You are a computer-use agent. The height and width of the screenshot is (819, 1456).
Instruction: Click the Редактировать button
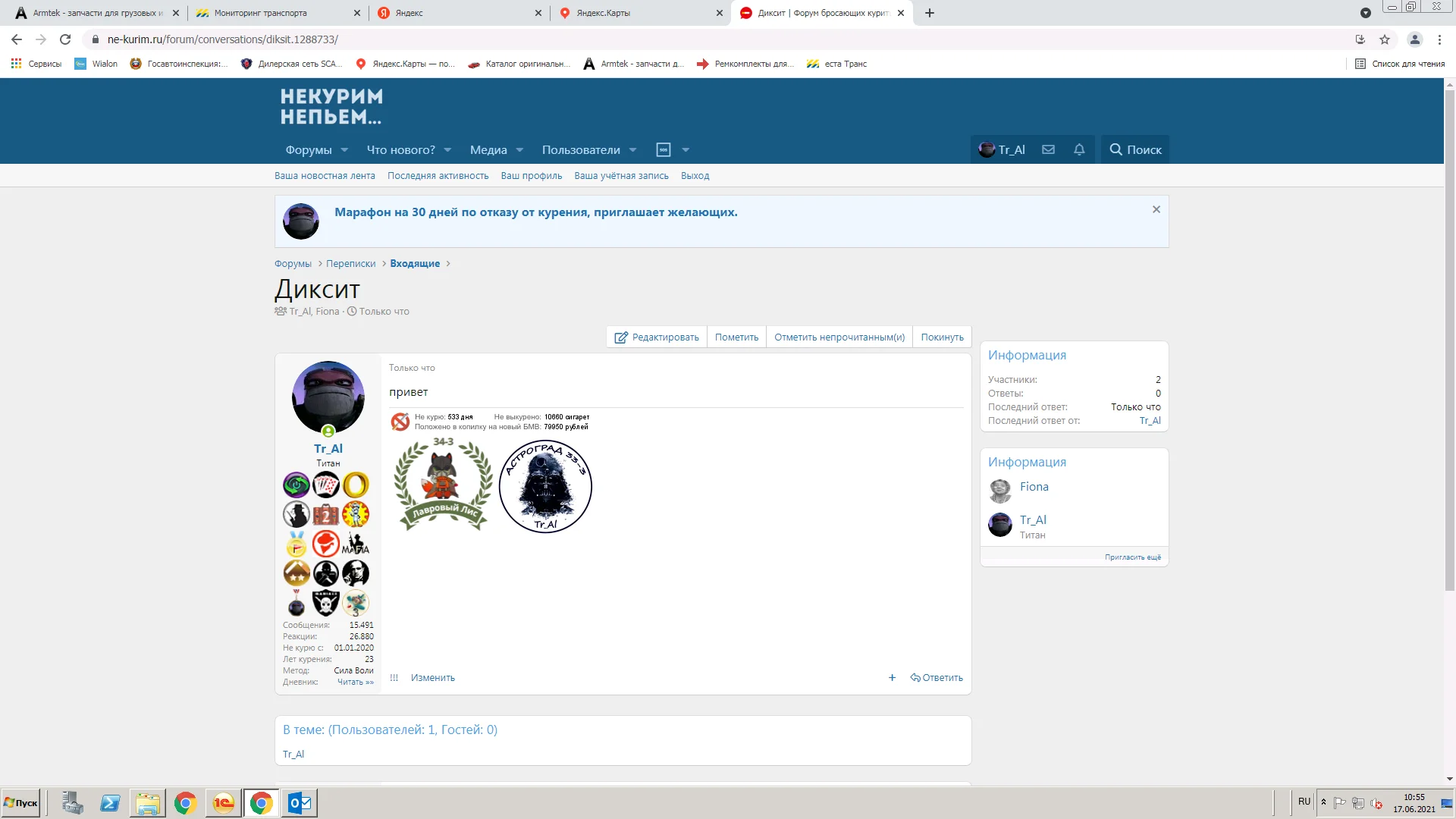click(657, 337)
